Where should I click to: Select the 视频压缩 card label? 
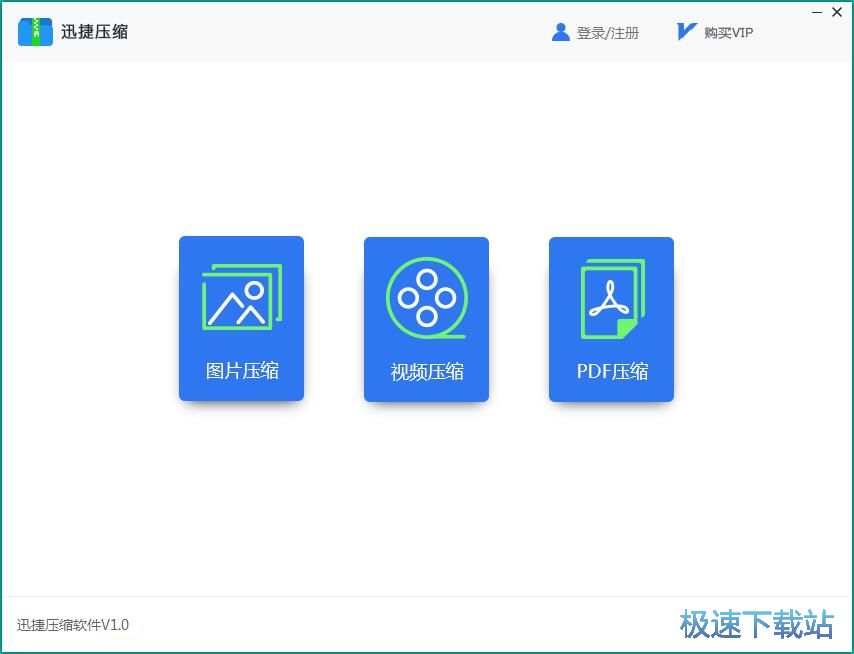click(x=427, y=371)
